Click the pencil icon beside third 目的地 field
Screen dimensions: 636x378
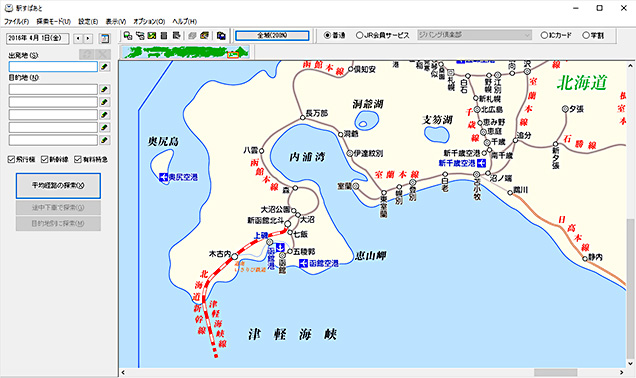click(105, 115)
